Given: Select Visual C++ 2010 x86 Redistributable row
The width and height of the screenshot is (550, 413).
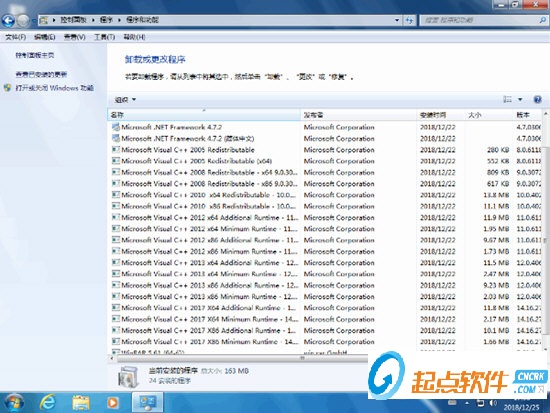Looking at the screenshot, I should pos(325,206).
